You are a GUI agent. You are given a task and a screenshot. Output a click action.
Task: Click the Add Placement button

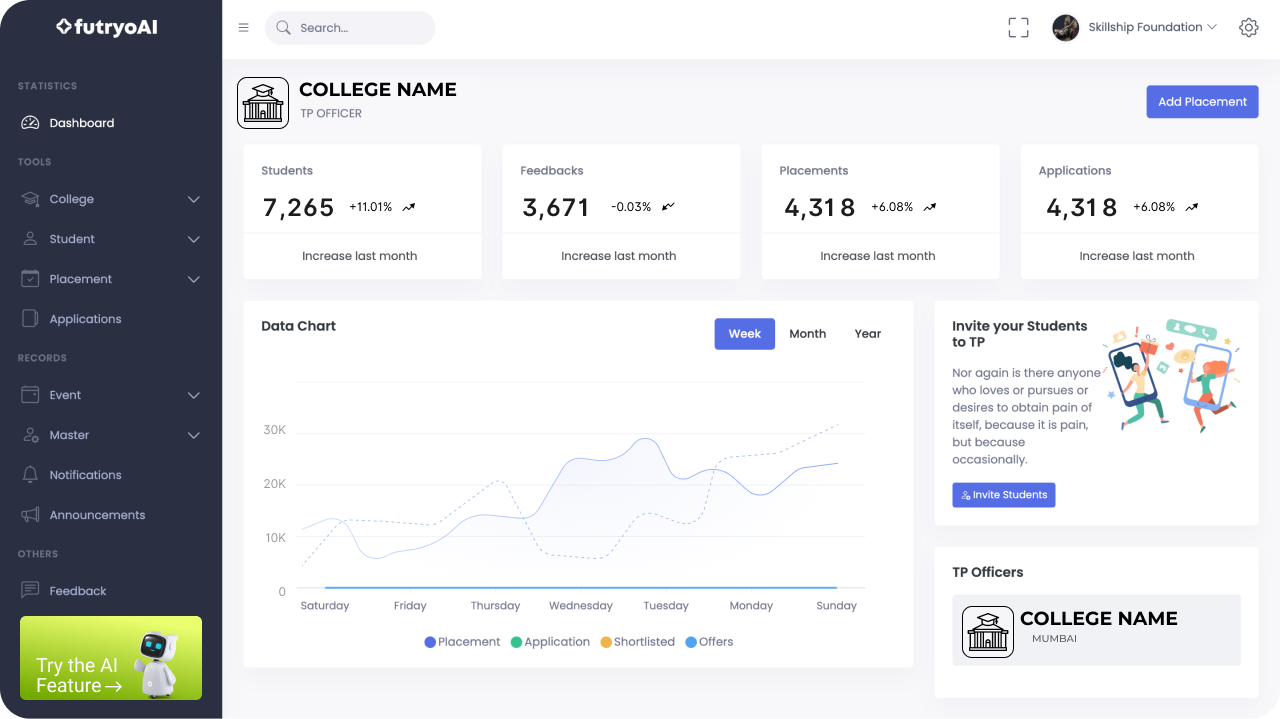pos(1202,101)
